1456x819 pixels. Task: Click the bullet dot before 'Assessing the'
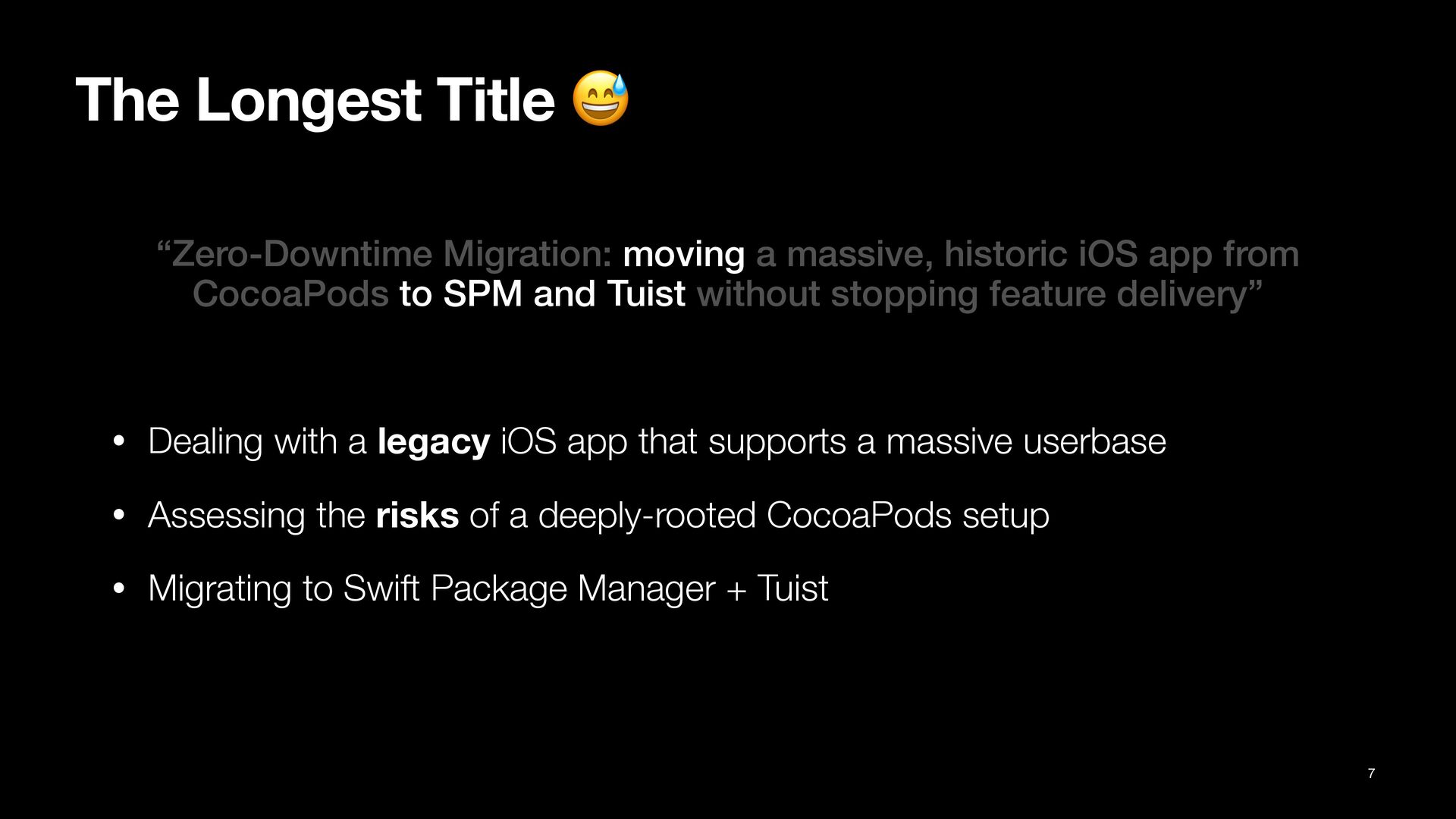pos(118,515)
